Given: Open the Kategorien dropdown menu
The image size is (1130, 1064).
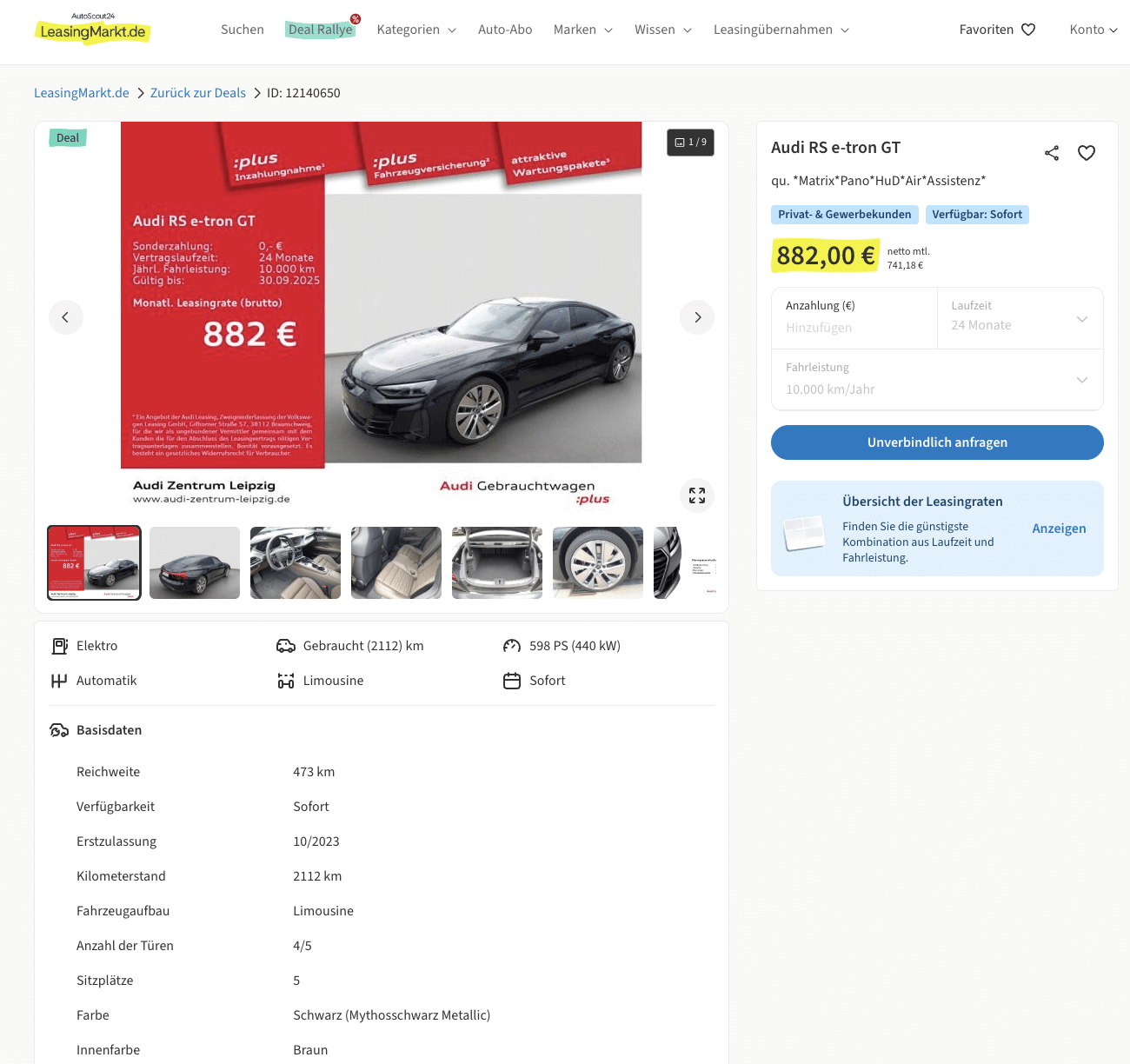Looking at the screenshot, I should 416,30.
